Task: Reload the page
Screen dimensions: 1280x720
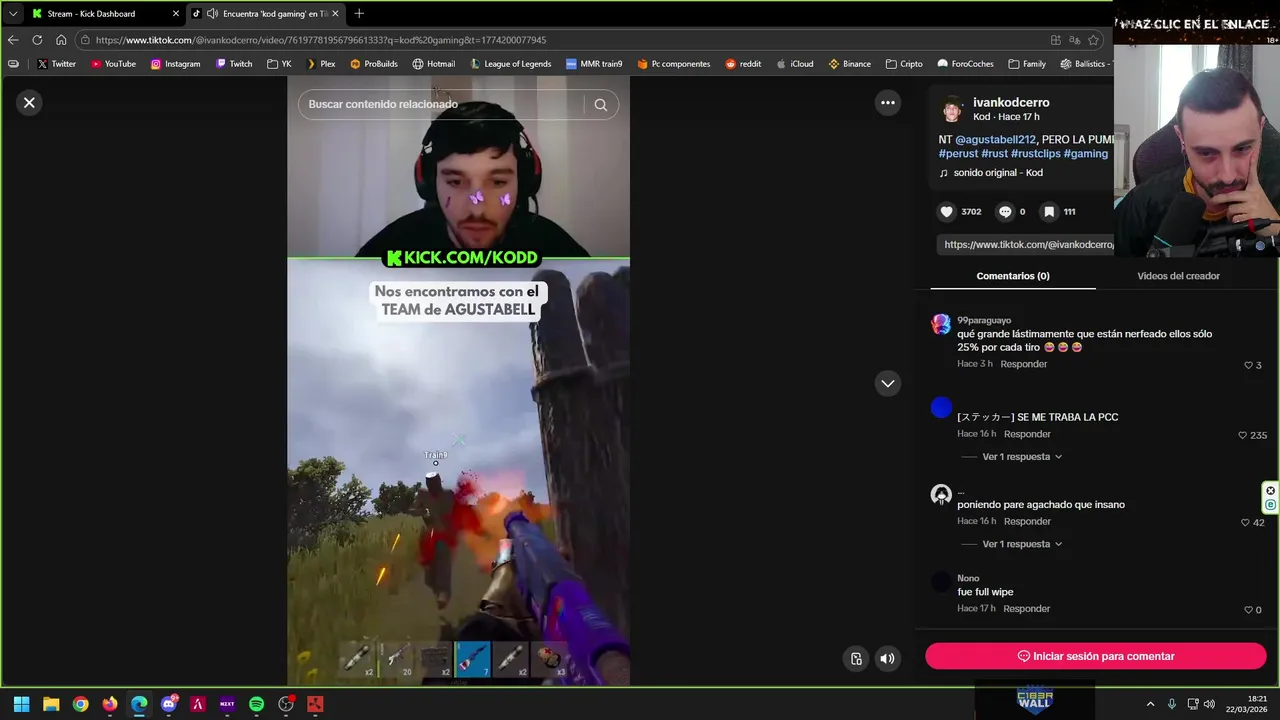Action: coord(37,40)
